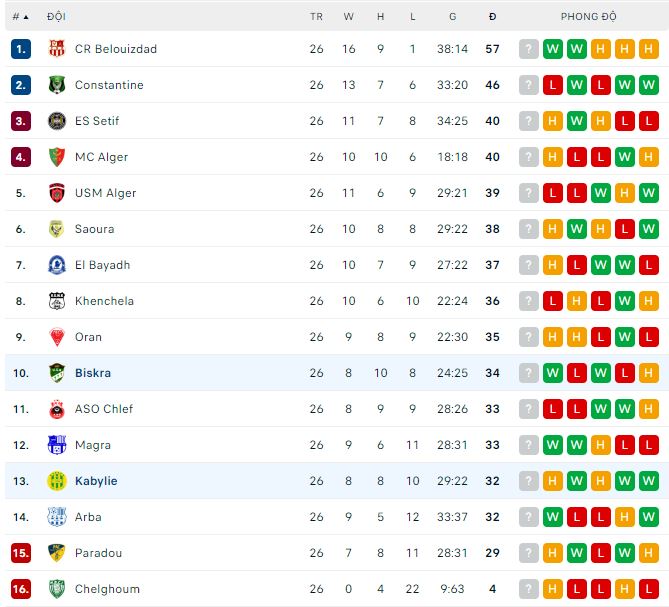Click the Oran club crest
669x607 pixels.
(56, 337)
